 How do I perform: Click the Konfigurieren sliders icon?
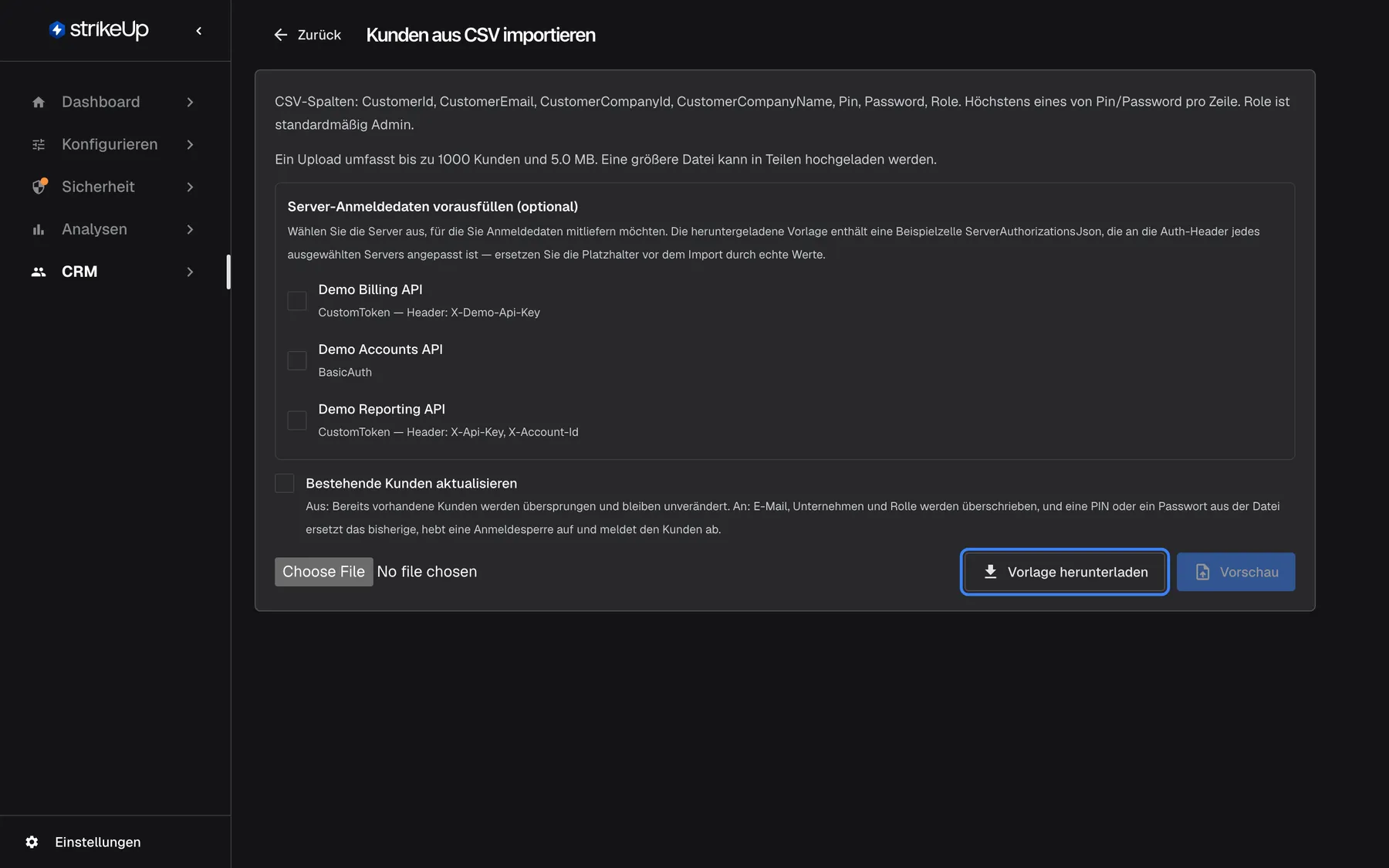click(x=39, y=144)
